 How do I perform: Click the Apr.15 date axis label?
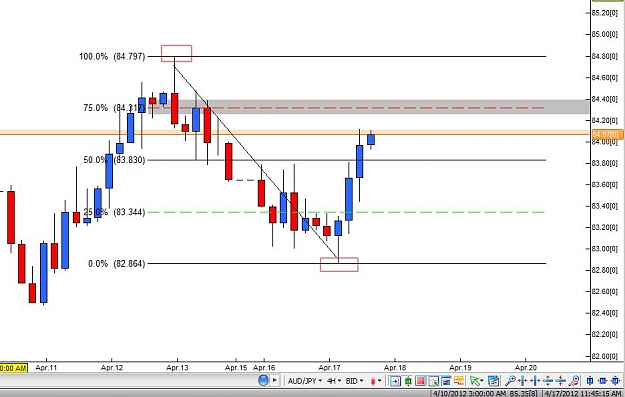(x=236, y=368)
